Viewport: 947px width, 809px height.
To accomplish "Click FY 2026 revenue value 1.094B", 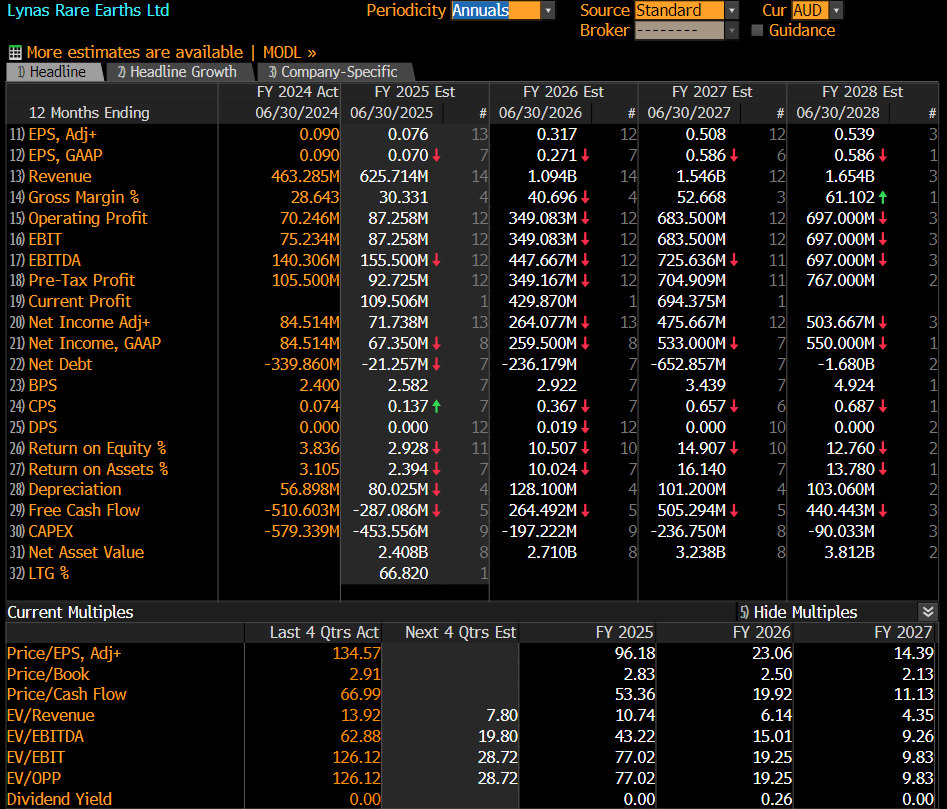I will [x=552, y=176].
